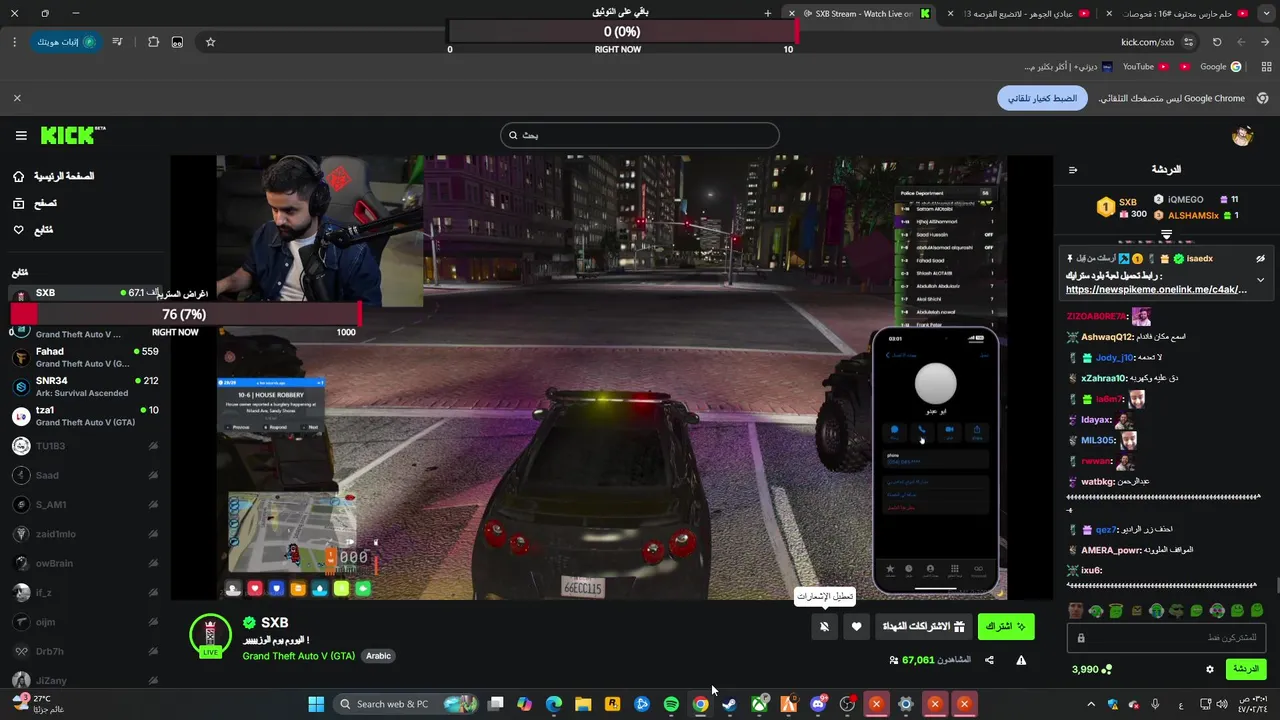Viewport: 1280px width, 720px height.
Task: Open a new browser tab
Action: 768,13
